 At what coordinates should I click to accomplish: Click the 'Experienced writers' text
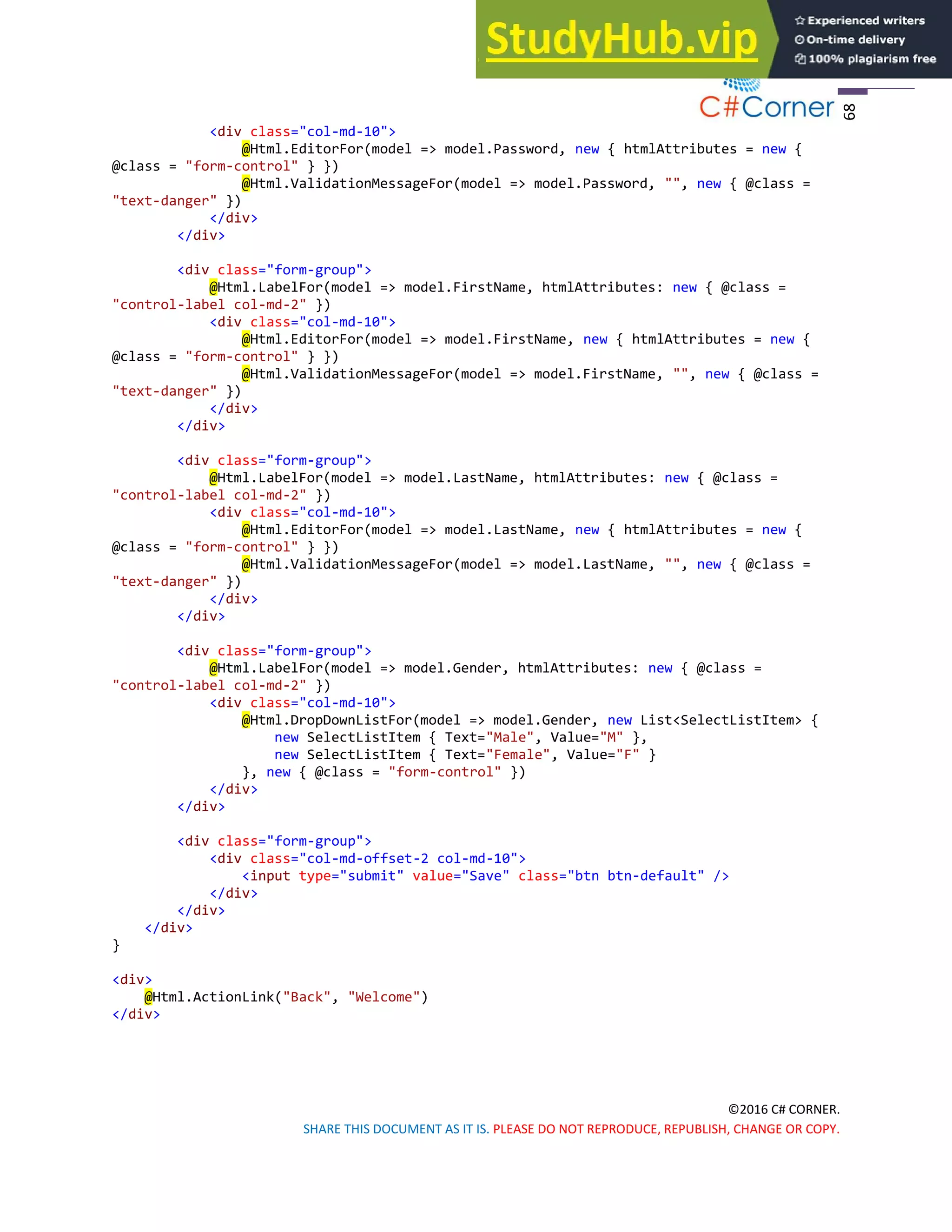tap(866, 21)
